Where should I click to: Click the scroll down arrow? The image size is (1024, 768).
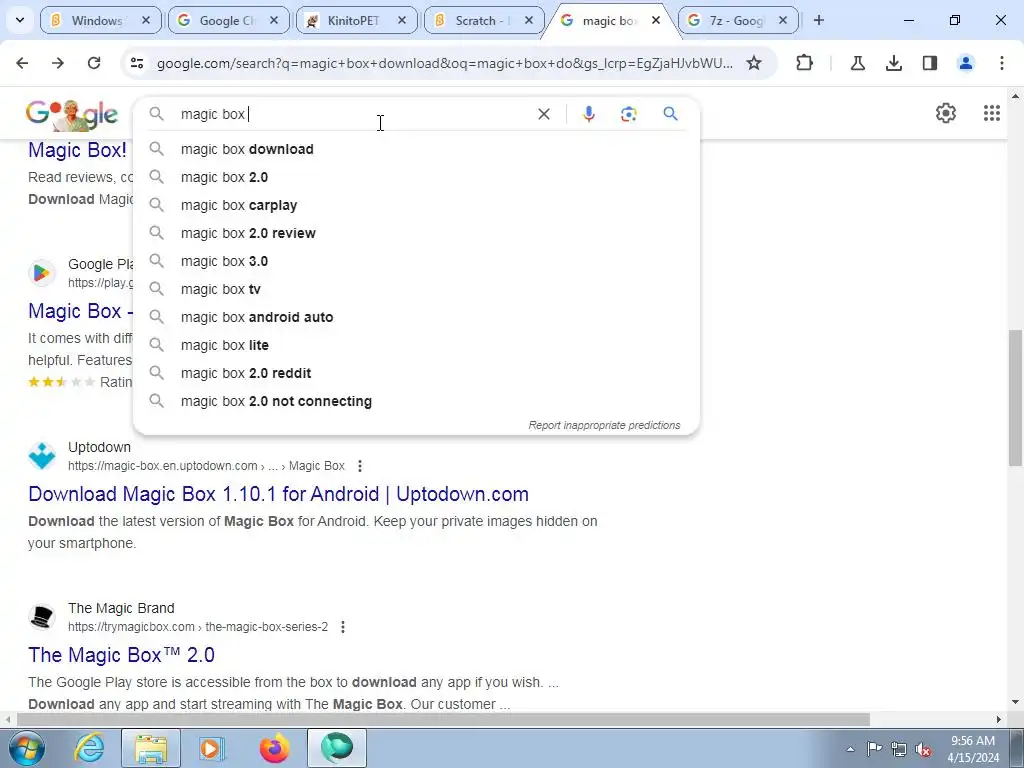[1016, 703]
